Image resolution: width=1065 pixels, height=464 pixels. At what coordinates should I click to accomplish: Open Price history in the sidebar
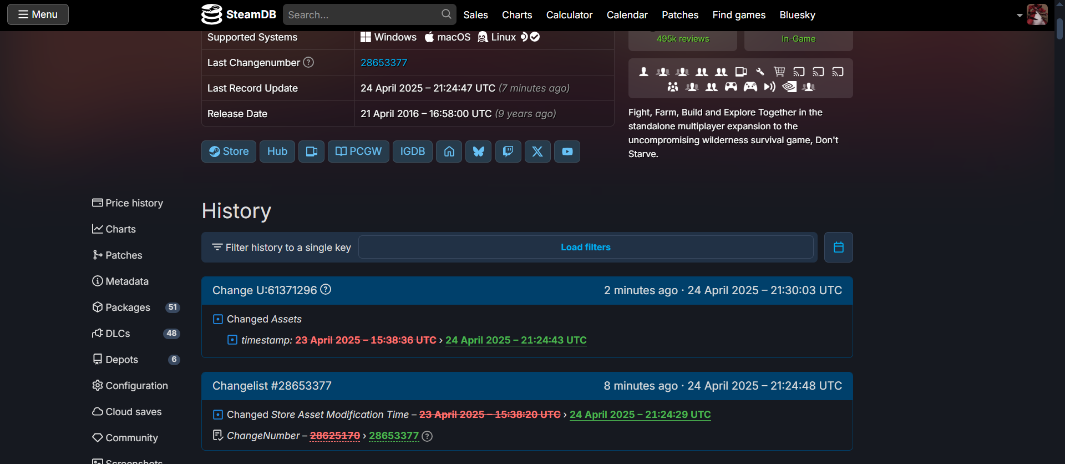[x=133, y=203]
